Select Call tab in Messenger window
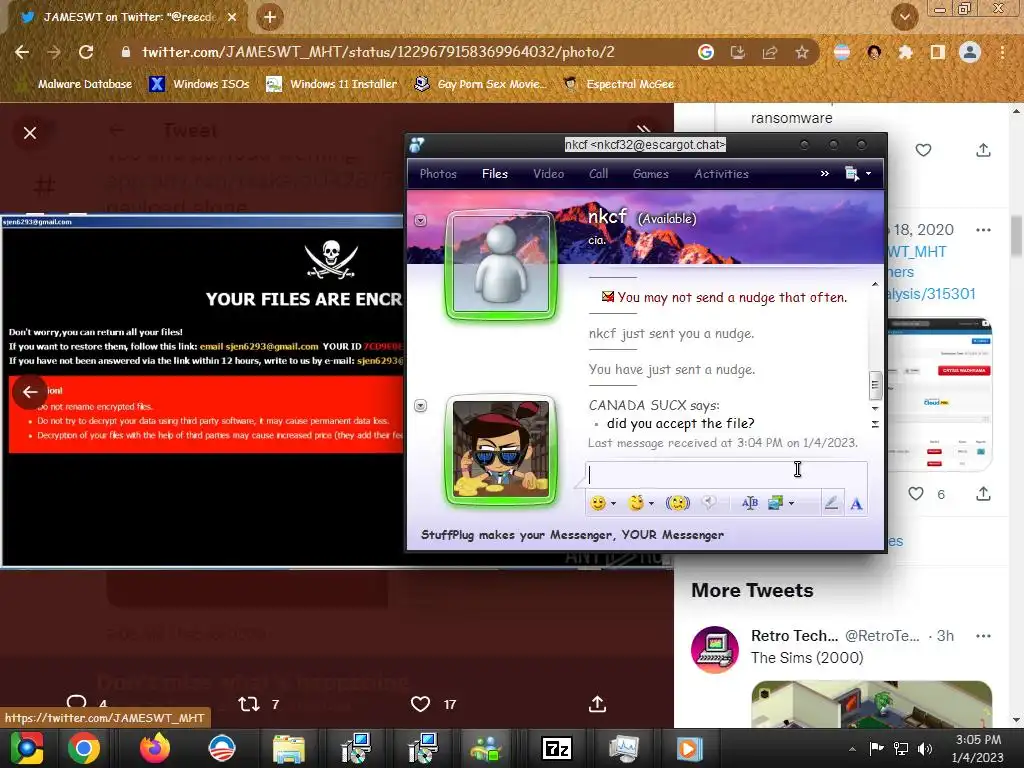 pos(598,174)
